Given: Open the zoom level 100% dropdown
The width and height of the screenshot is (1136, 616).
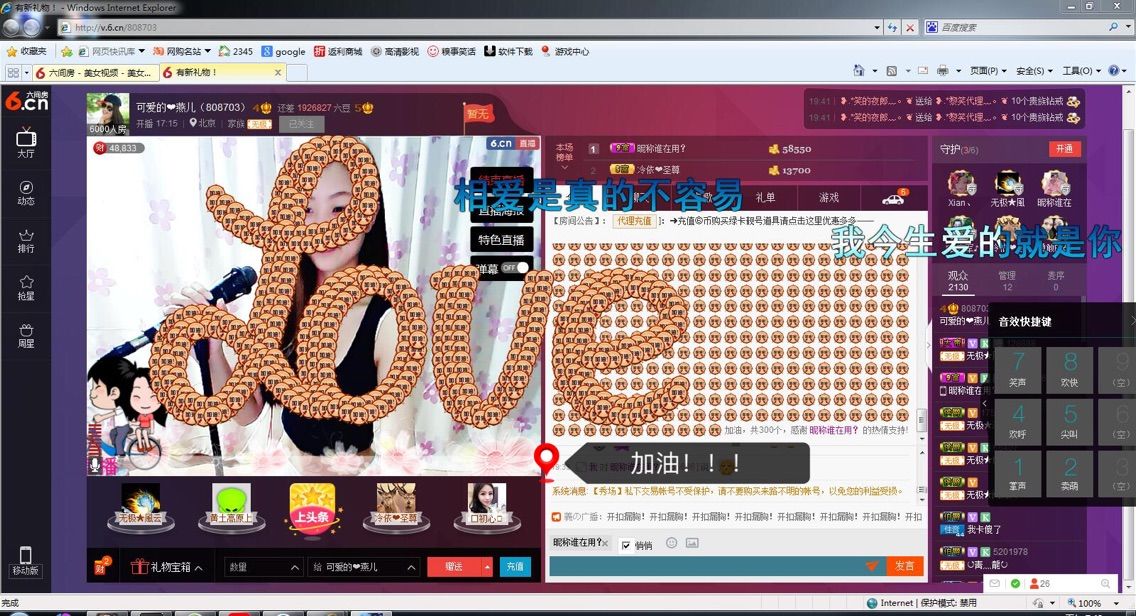Looking at the screenshot, I should click(1116, 603).
